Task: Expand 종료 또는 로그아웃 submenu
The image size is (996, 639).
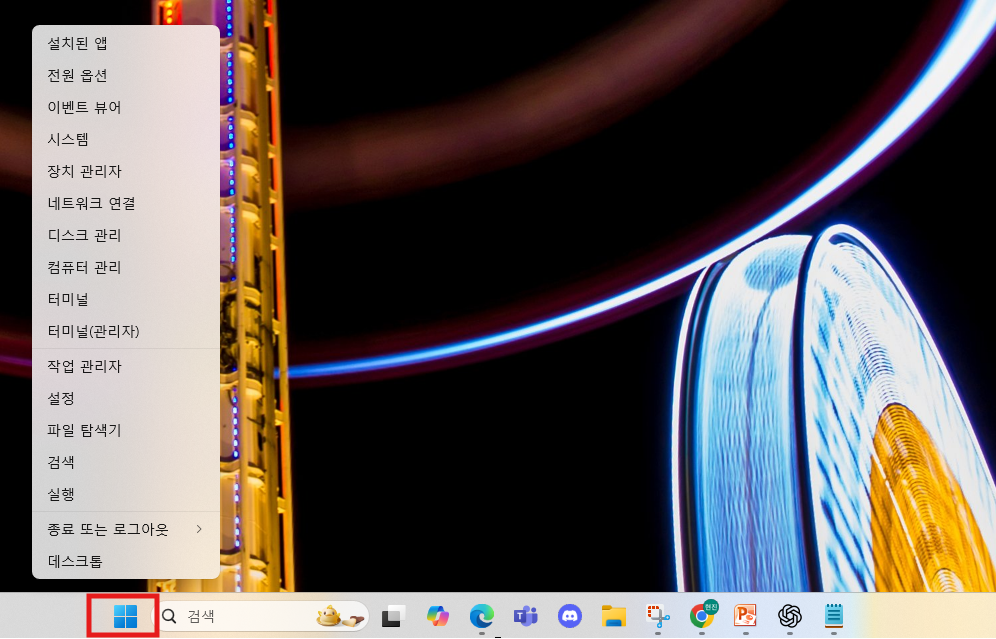Action: pos(125,528)
